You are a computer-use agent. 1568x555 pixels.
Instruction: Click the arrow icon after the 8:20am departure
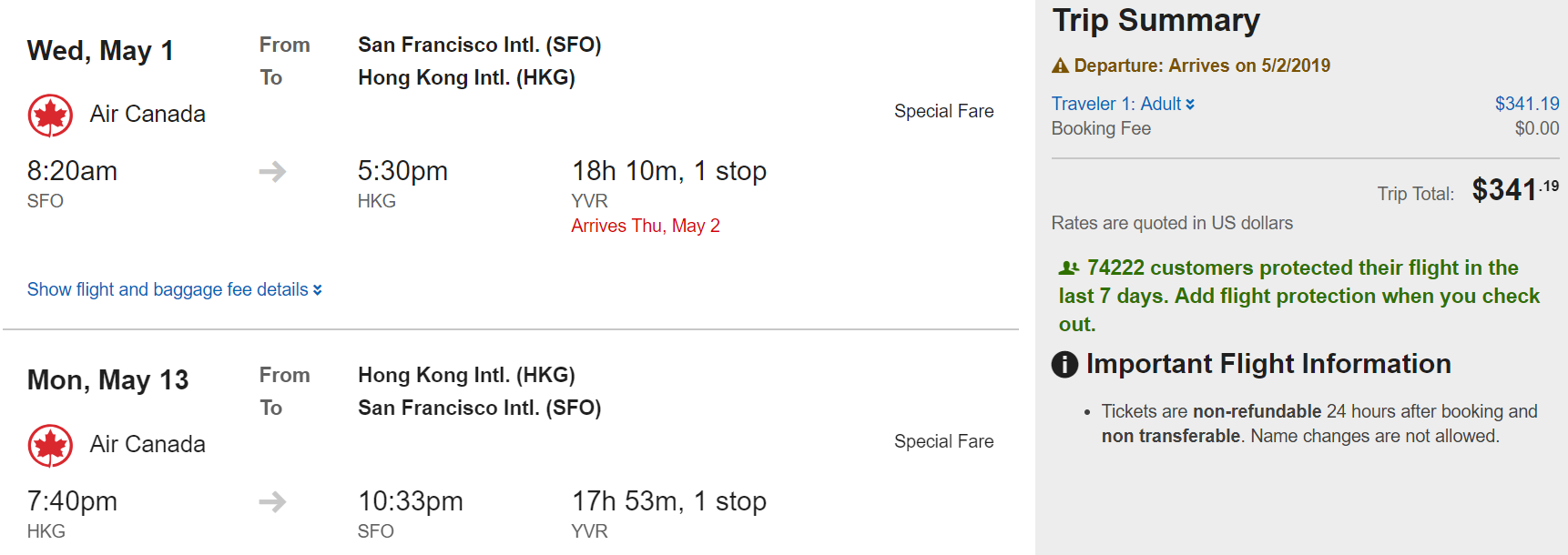272,171
